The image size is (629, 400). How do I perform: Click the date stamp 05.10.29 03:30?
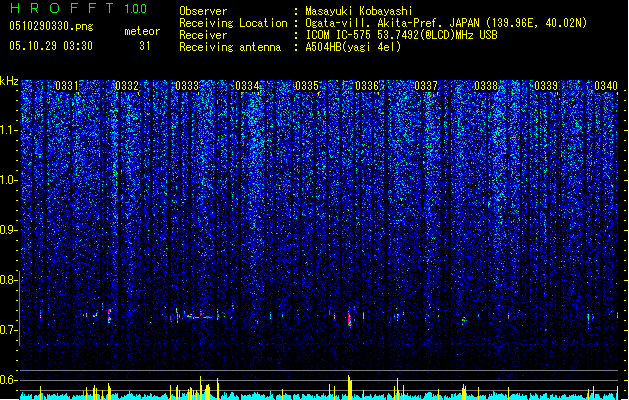(51, 46)
